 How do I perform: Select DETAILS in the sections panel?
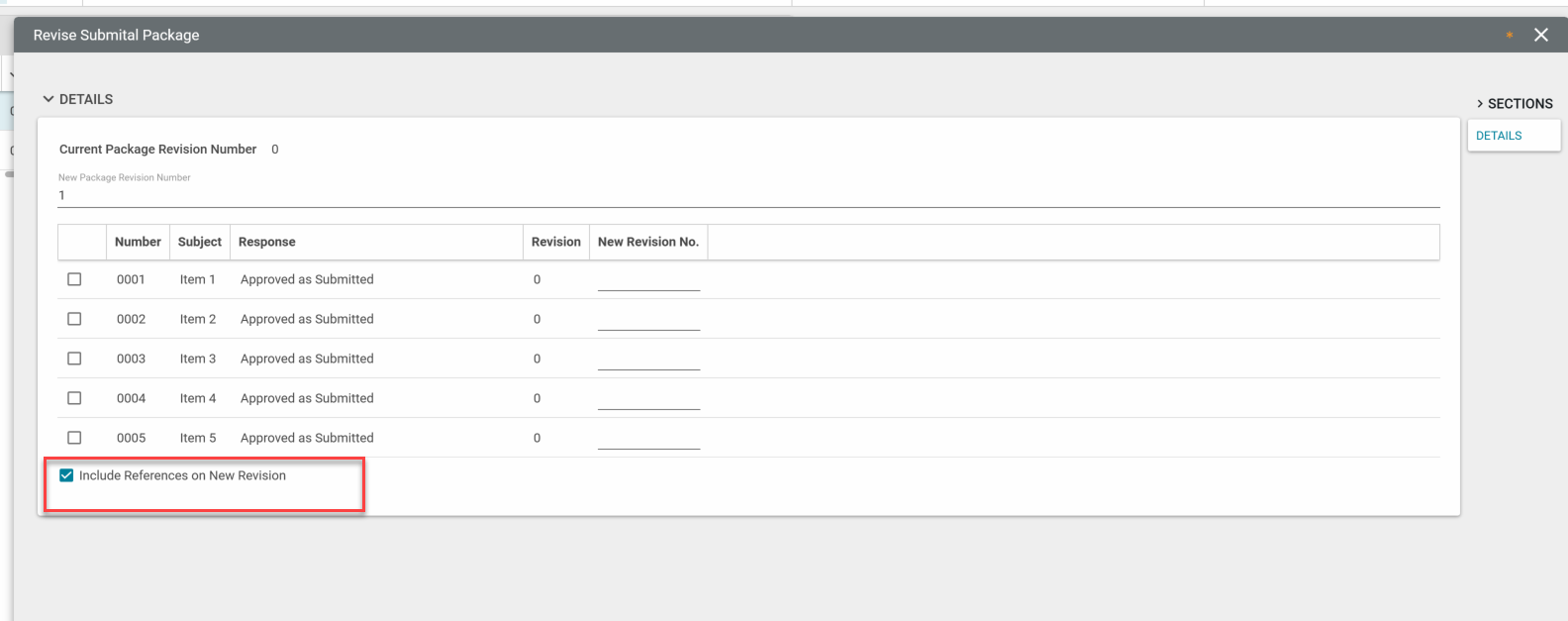pos(1499,136)
